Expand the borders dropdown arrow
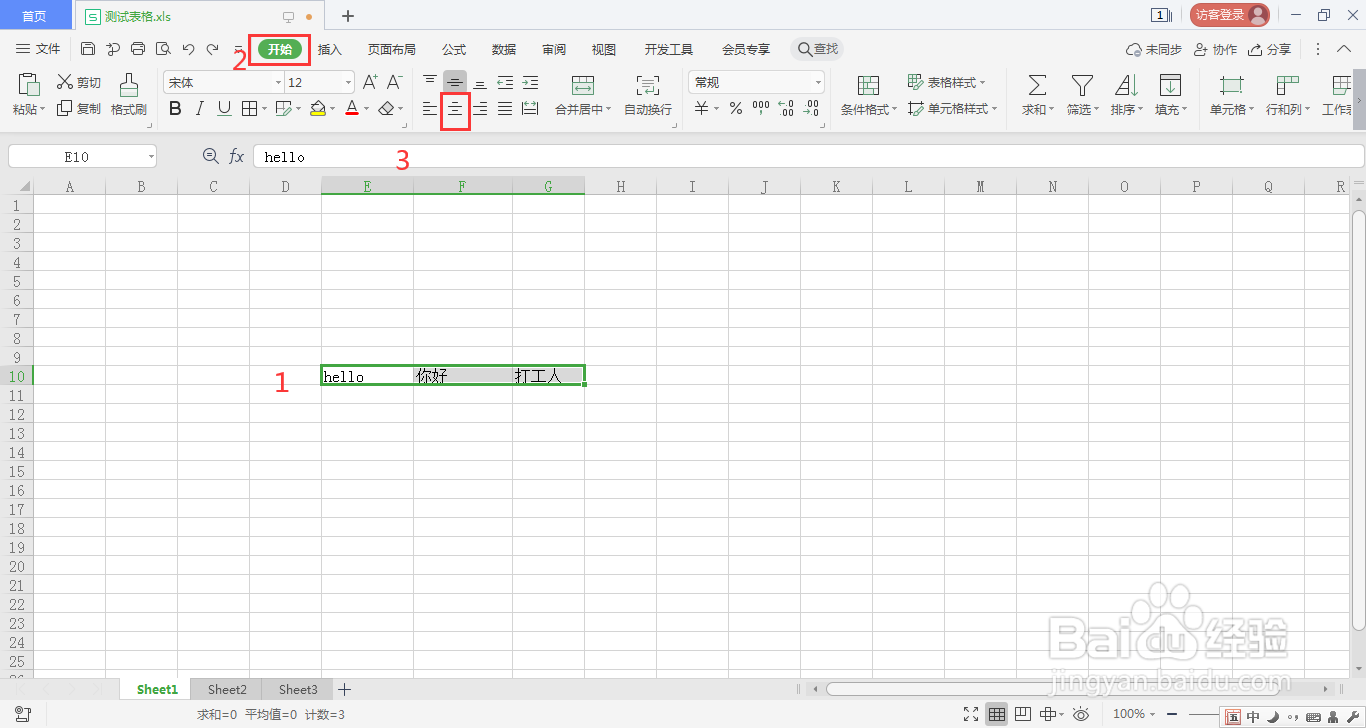This screenshot has width=1366, height=728. pyautogui.click(x=264, y=109)
